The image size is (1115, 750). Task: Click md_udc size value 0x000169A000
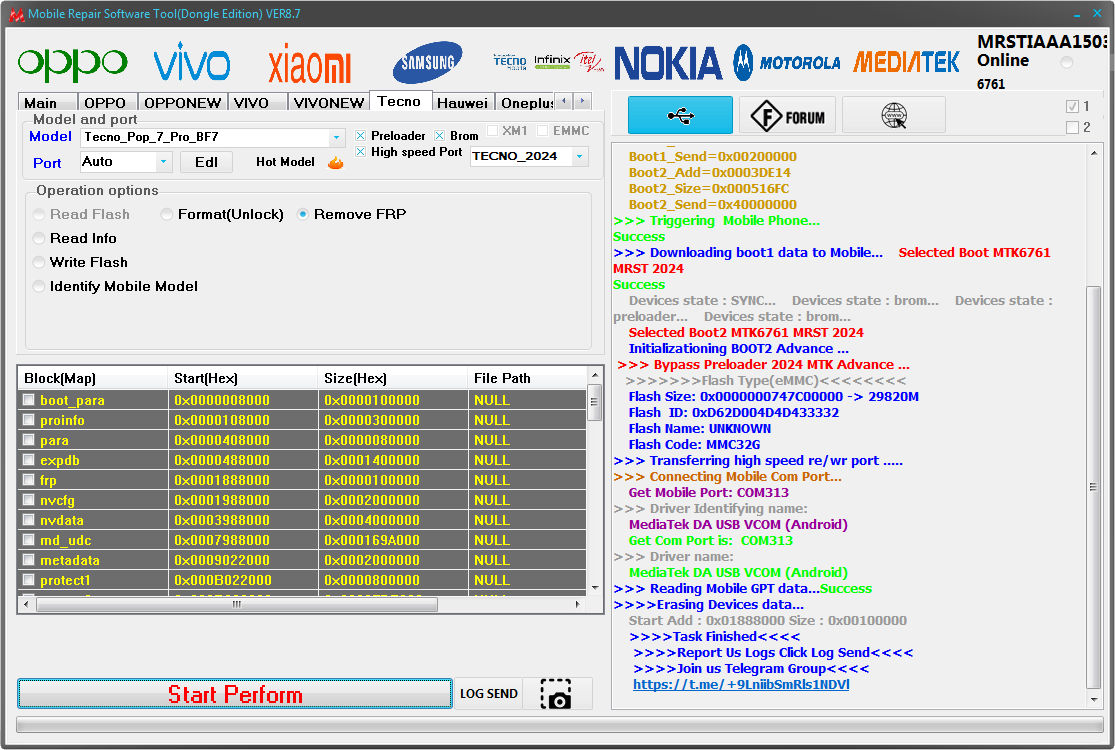[372, 540]
